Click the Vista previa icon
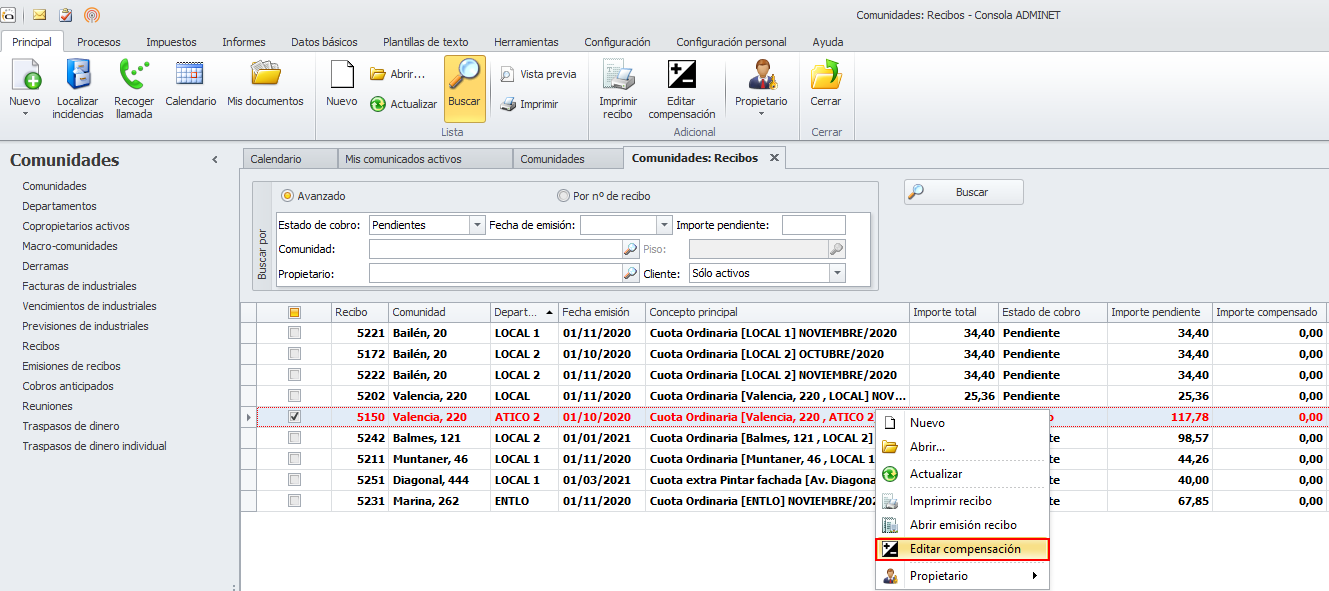The width and height of the screenshot is (1329, 591). pos(507,74)
